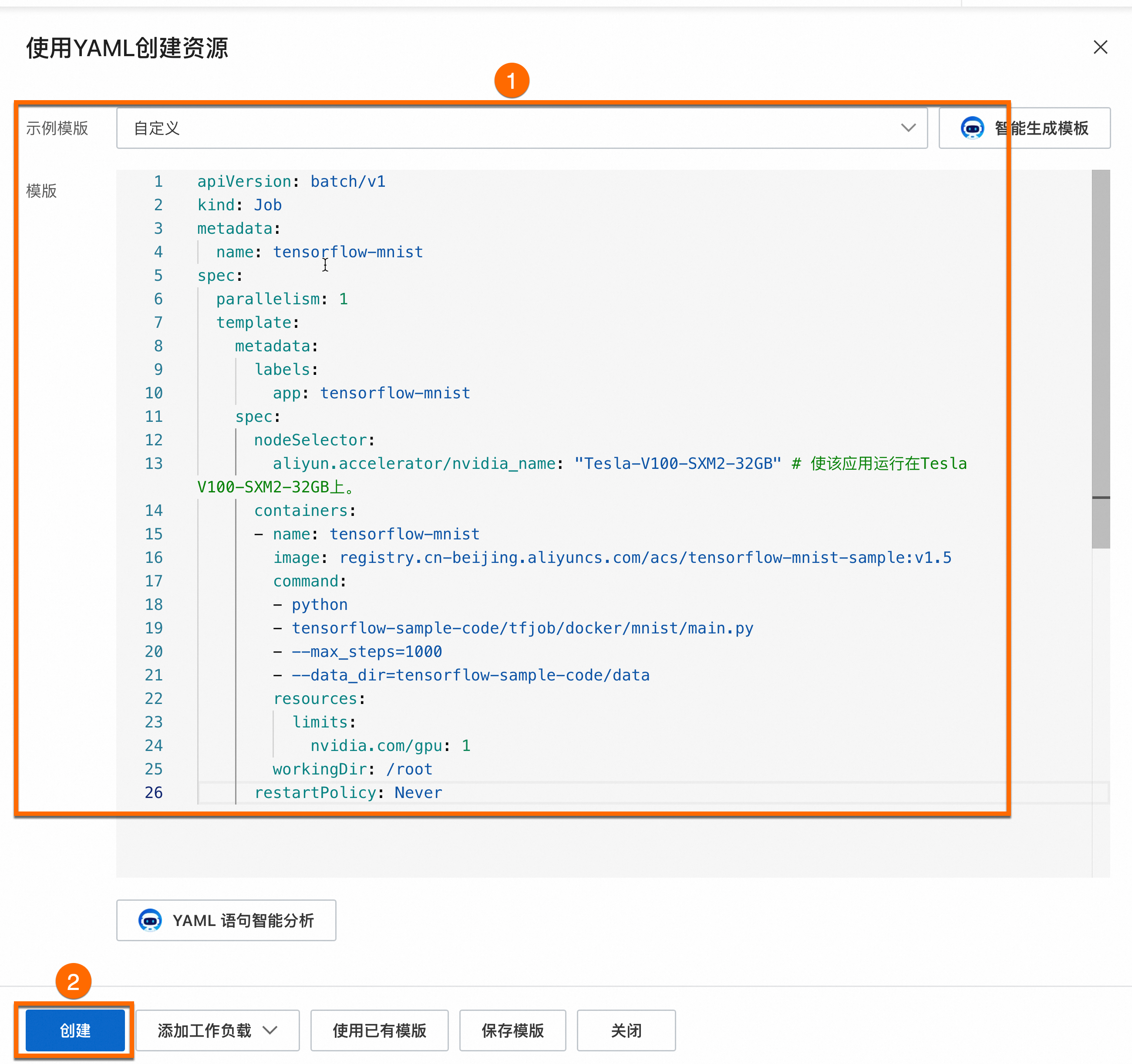Screen dimensions: 1132x1064
Task: Click the nvidia.com/gpu value on line 24
Action: pyautogui.click(x=466, y=746)
